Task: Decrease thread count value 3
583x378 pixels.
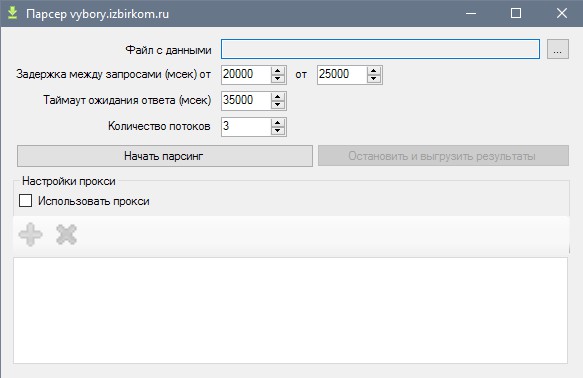Action: click(x=278, y=131)
